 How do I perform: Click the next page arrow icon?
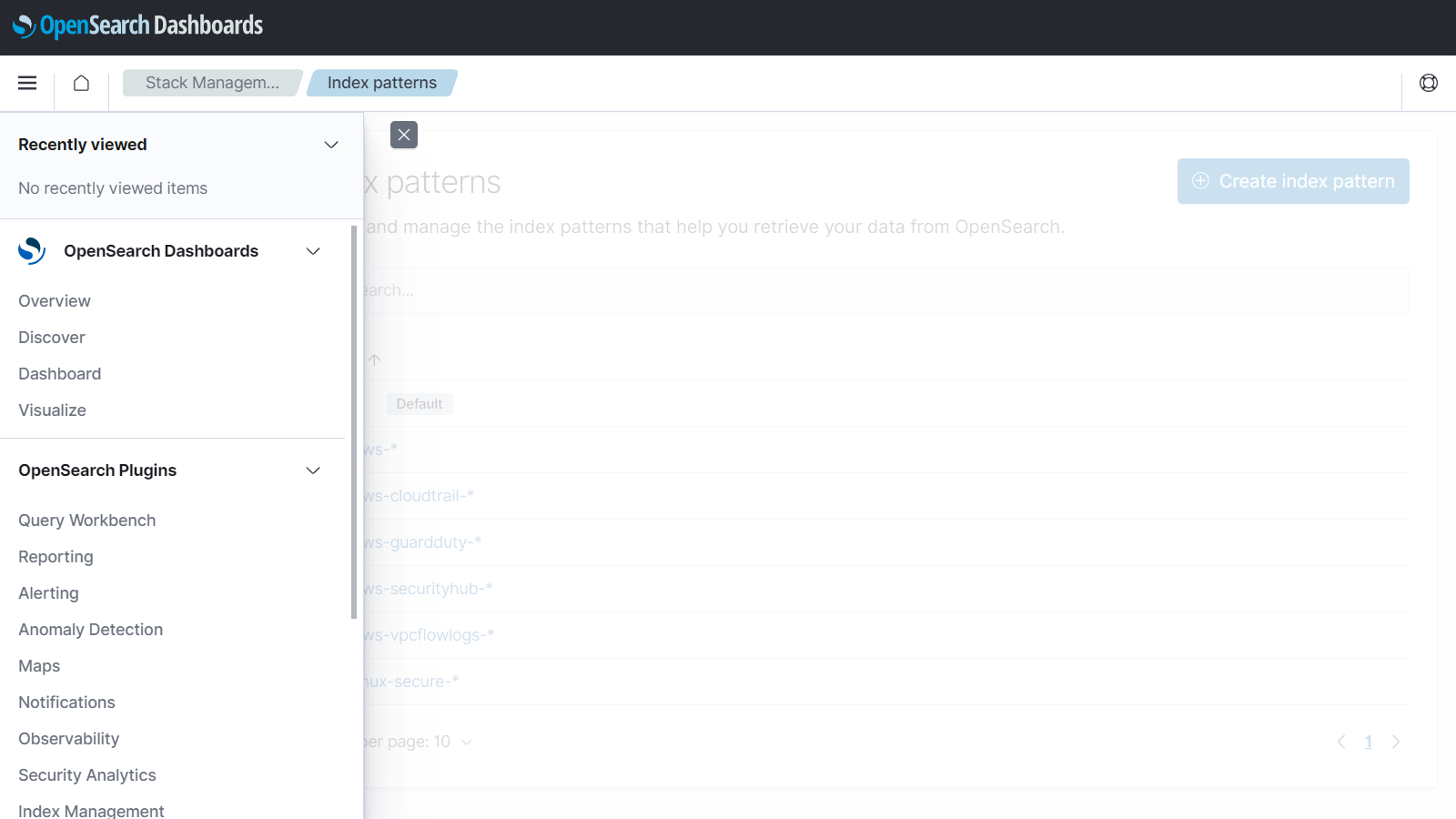click(1396, 742)
